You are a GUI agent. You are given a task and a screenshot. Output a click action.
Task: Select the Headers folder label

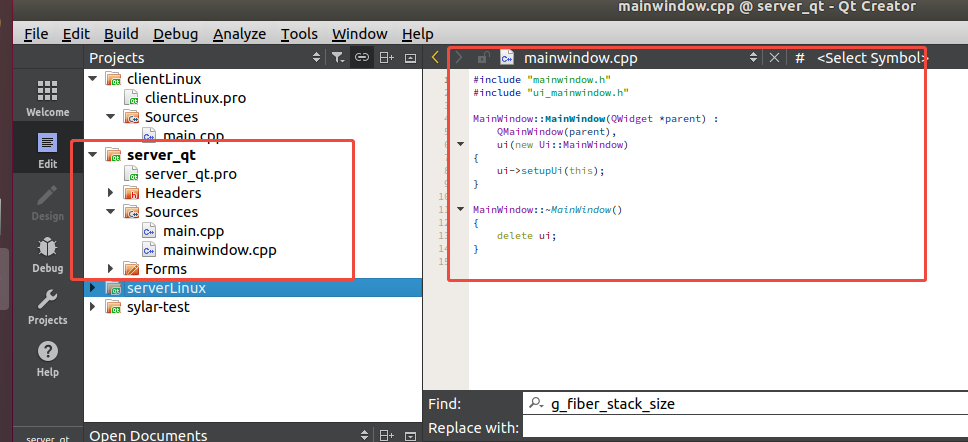tap(173, 193)
